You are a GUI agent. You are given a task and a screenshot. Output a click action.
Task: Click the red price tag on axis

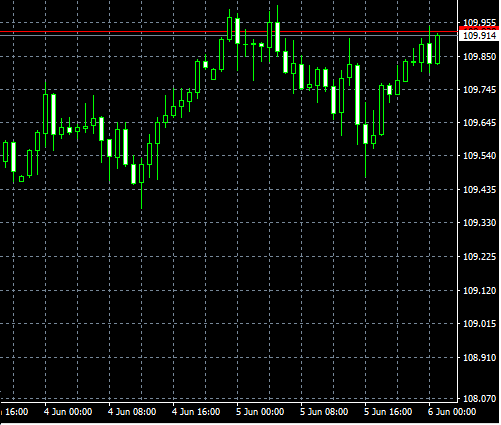tap(479, 28)
